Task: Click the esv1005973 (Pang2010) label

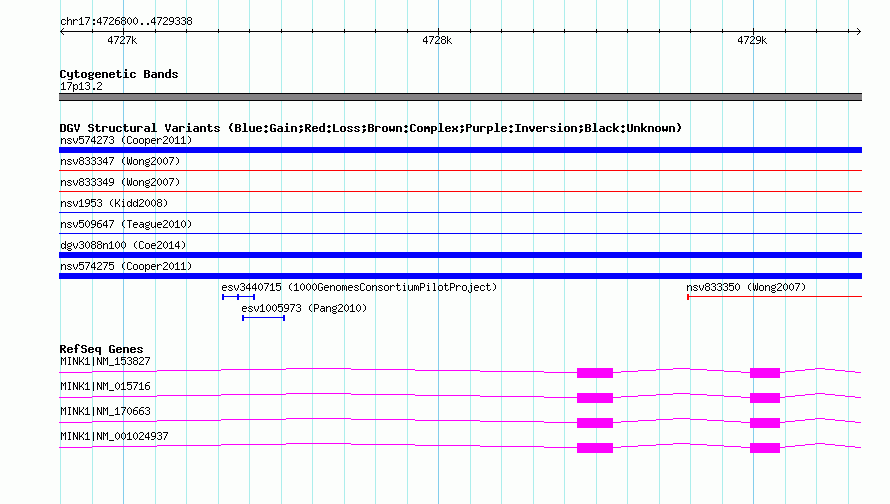Action: [x=304, y=308]
